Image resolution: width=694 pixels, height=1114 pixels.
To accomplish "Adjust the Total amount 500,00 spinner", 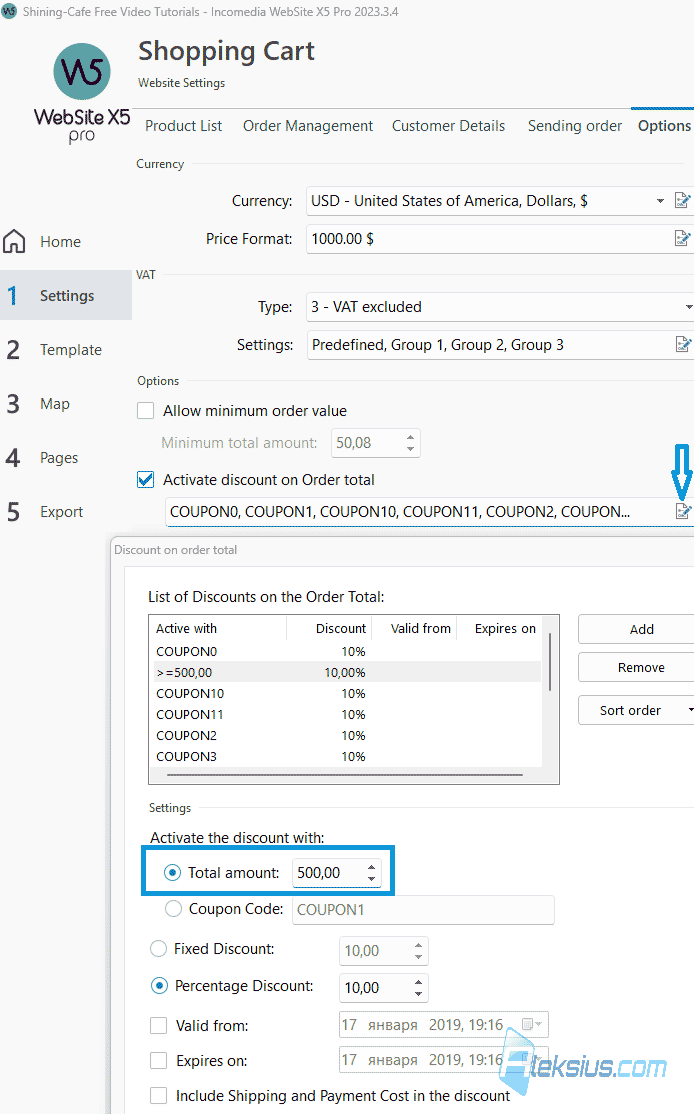I will [371, 872].
